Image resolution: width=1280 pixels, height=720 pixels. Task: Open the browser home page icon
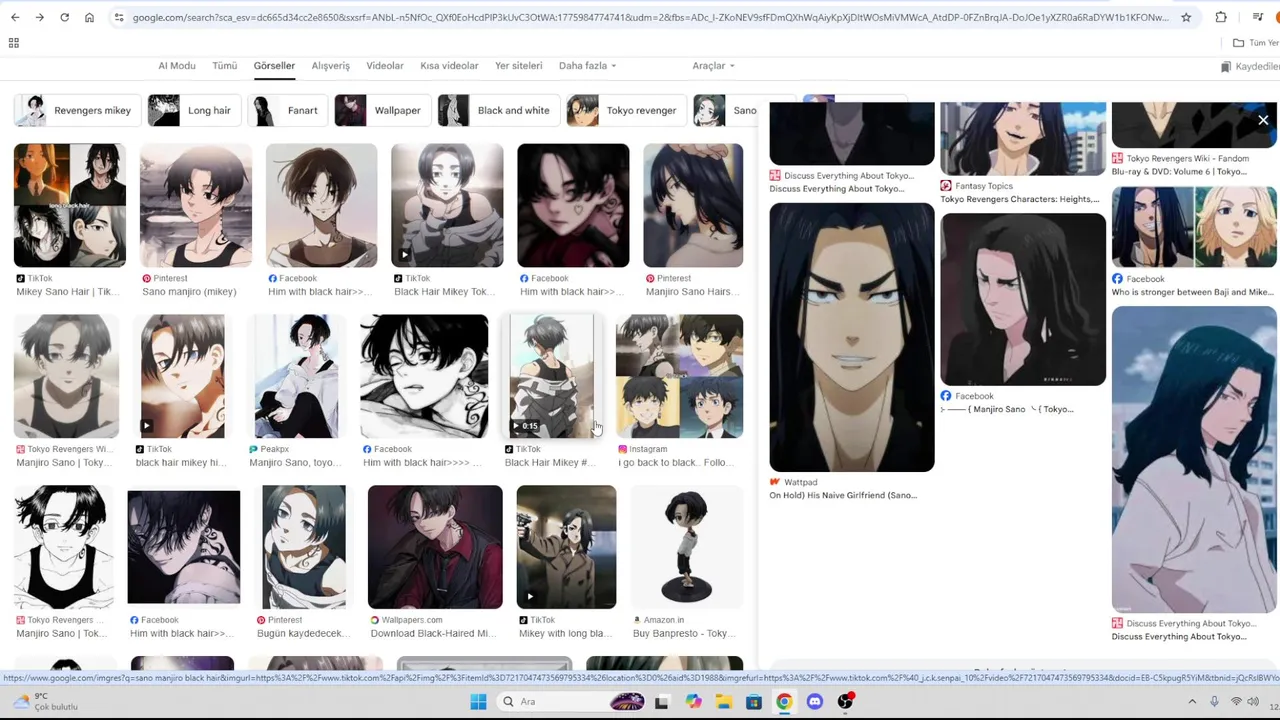[x=89, y=17]
